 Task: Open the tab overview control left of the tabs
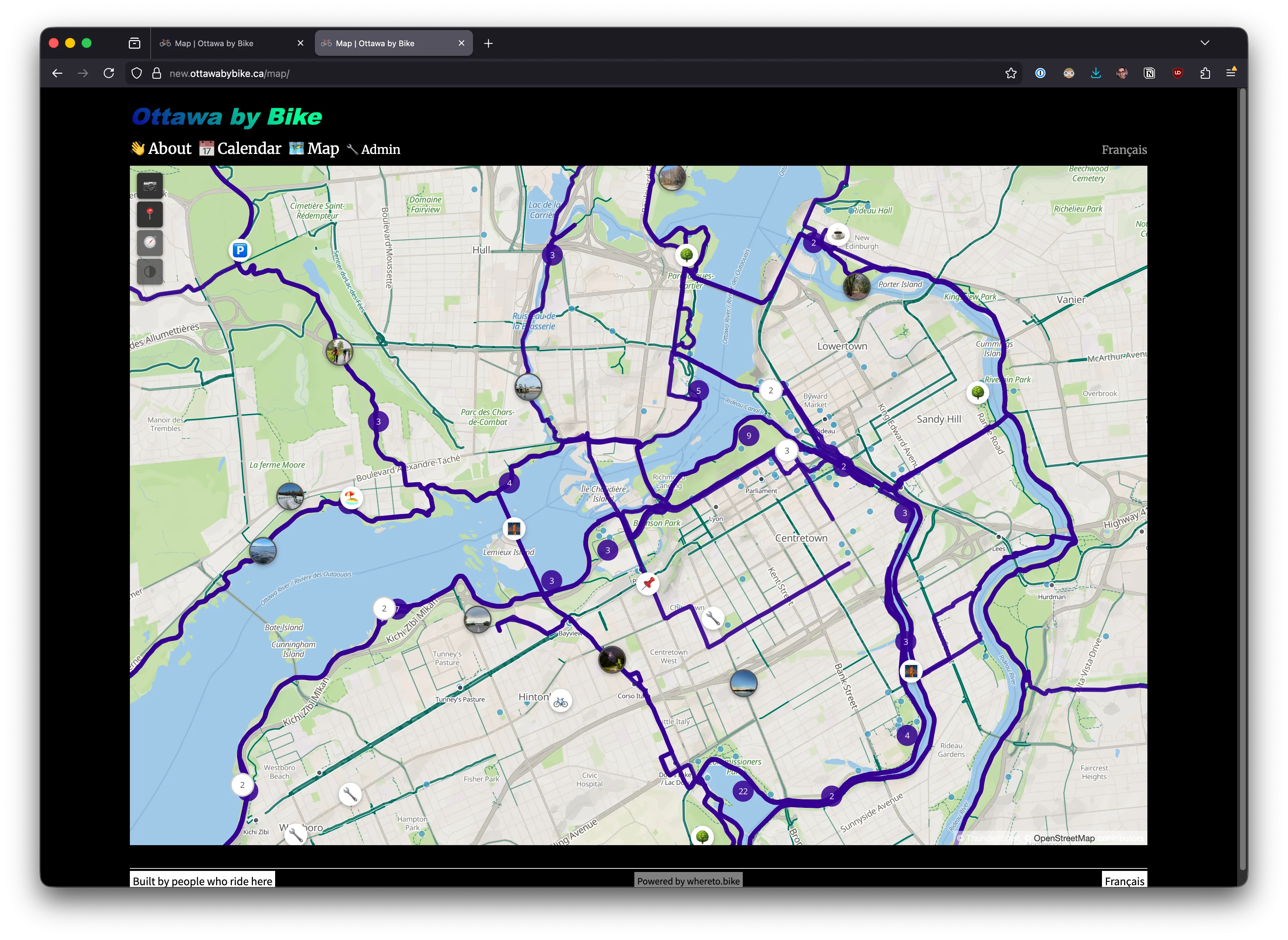(135, 43)
